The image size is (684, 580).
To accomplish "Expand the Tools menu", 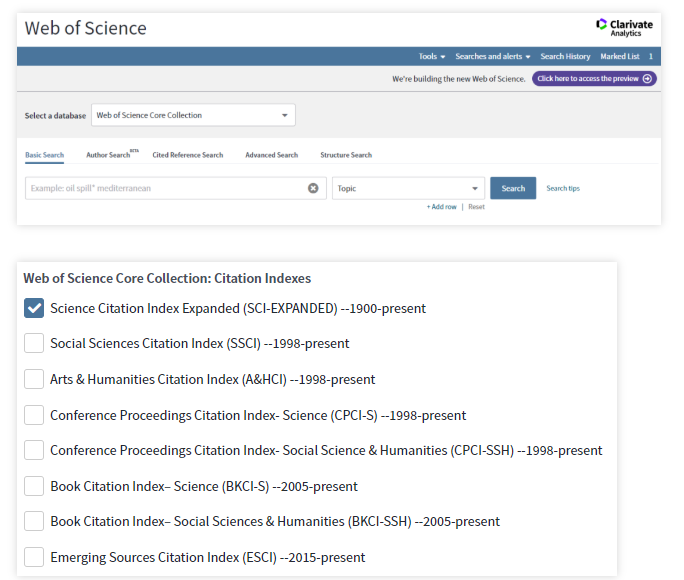I will [x=432, y=56].
